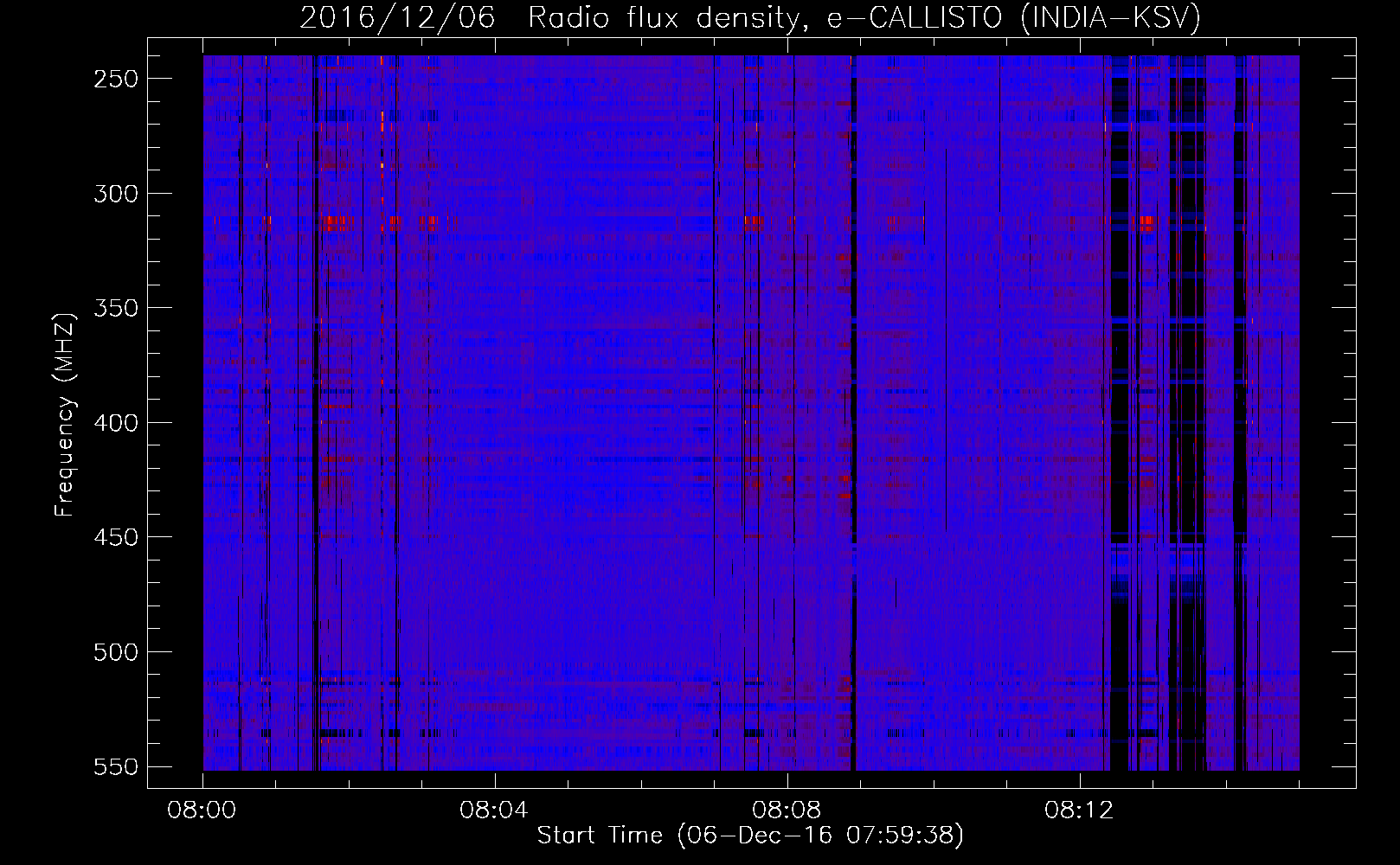Click the 550 frequency tick label

(116, 766)
